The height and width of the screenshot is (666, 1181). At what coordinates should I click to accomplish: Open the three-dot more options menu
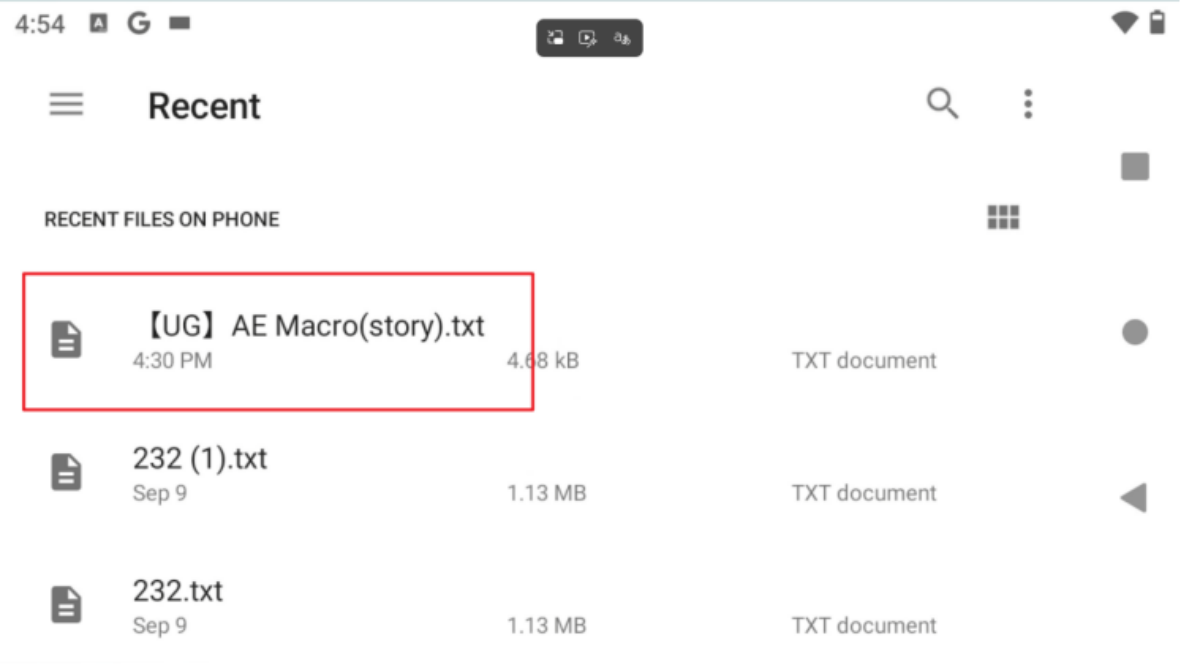1028,104
